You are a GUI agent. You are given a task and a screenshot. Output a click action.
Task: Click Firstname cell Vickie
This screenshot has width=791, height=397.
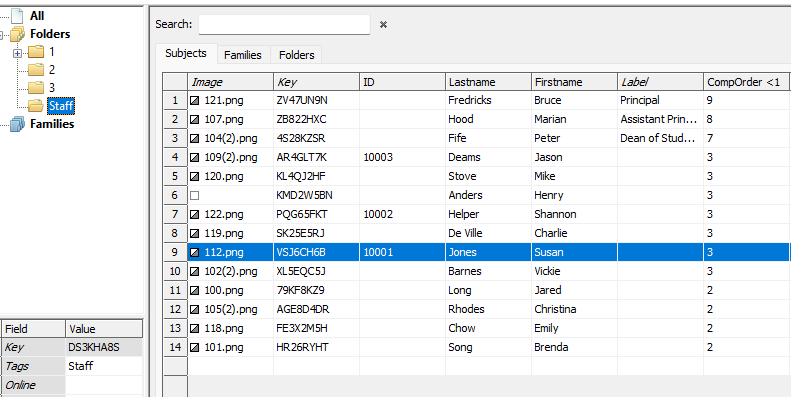[574, 271]
